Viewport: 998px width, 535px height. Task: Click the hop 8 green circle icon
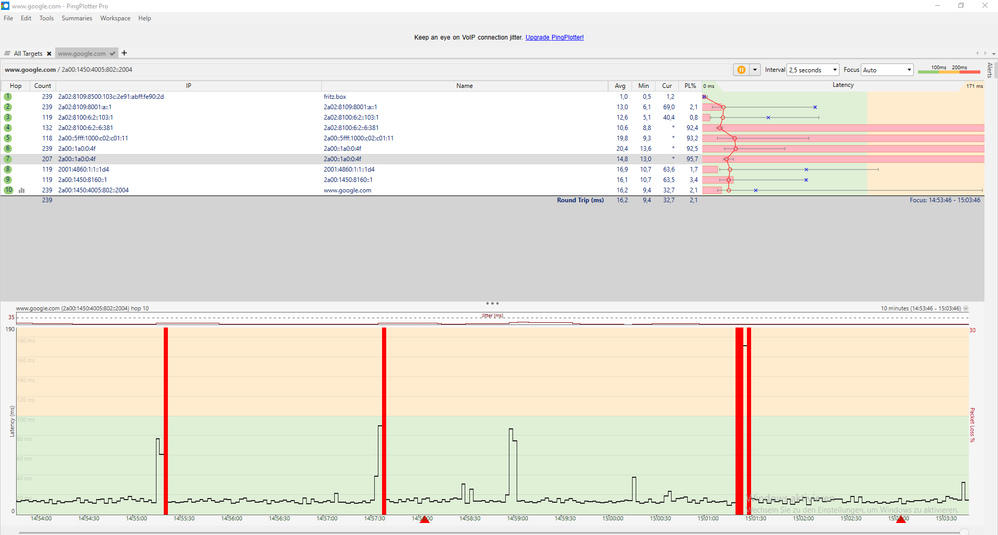click(8, 169)
